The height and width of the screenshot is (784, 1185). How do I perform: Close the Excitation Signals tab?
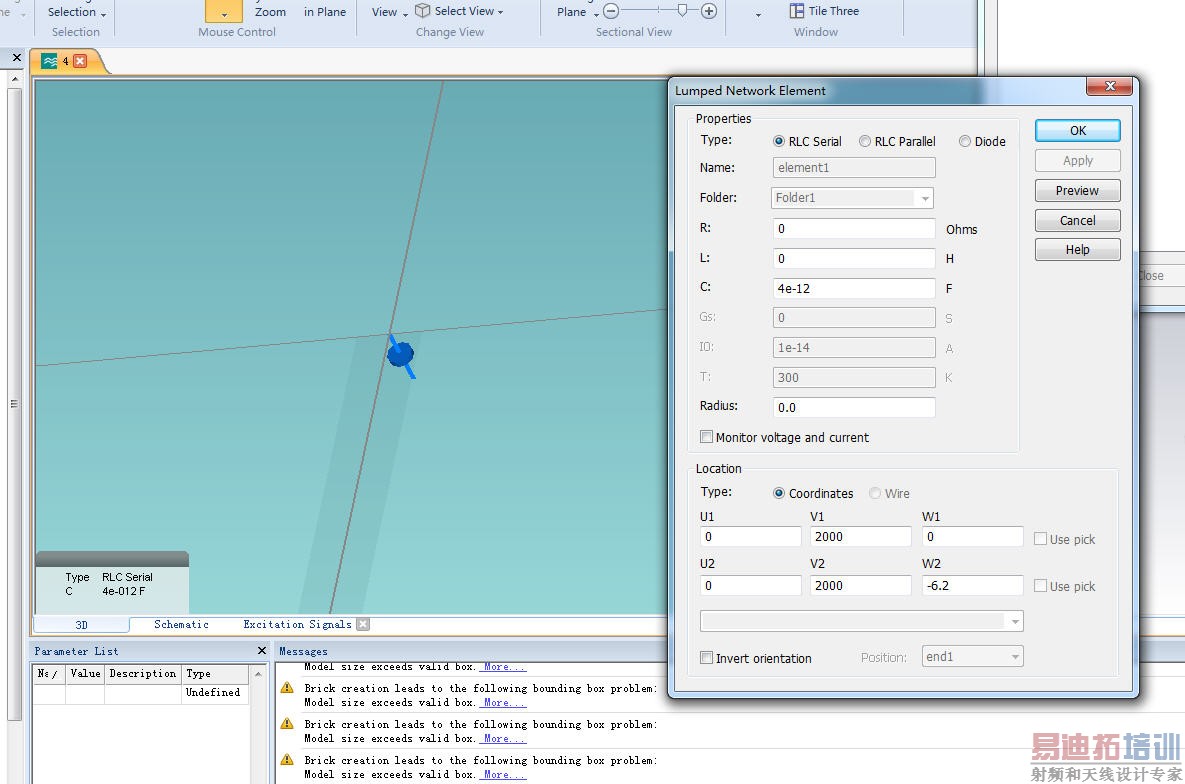click(363, 624)
